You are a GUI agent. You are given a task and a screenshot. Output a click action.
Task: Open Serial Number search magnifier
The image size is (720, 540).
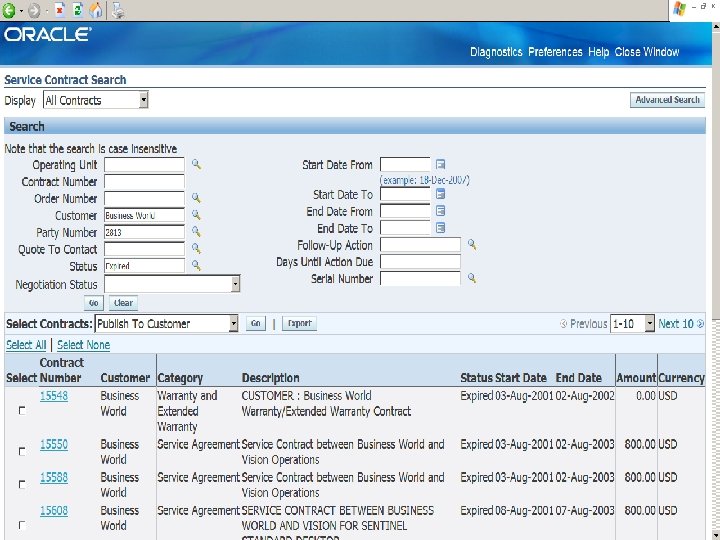pyautogui.click(x=472, y=278)
